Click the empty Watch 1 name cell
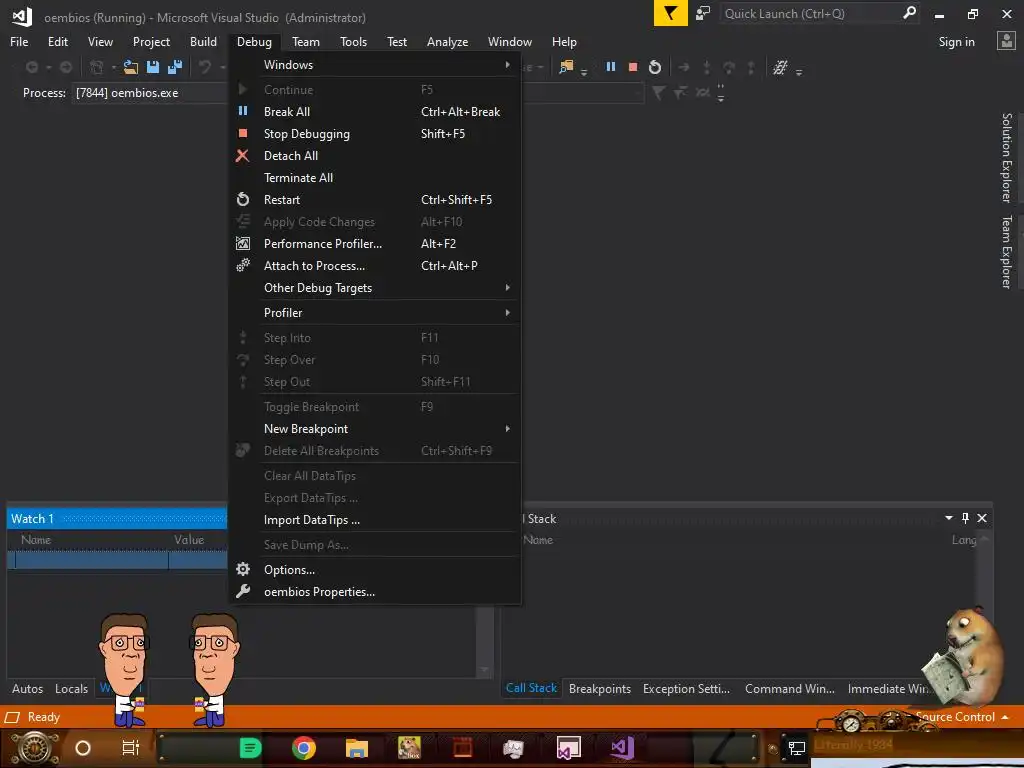Image resolution: width=1024 pixels, height=768 pixels. pos(91,560)
